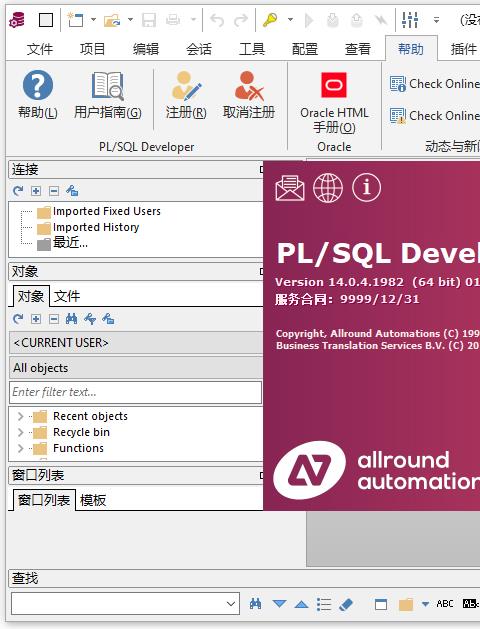
Task: Refresh the 连接 connection list
Action: (x=18, y=191)
